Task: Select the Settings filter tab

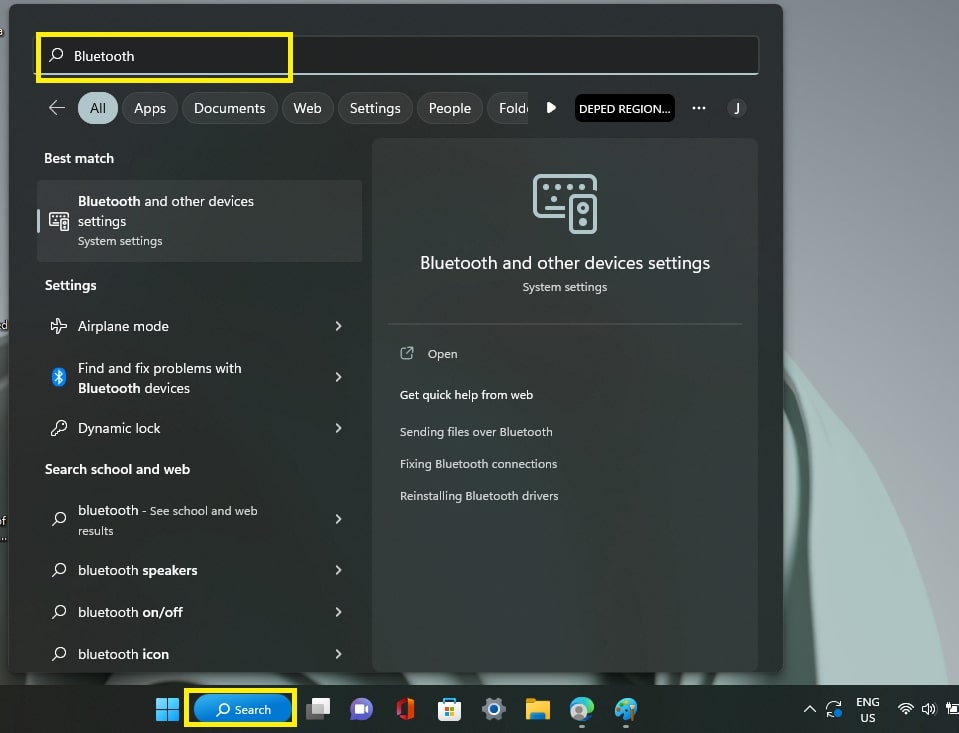Action: 375,108
